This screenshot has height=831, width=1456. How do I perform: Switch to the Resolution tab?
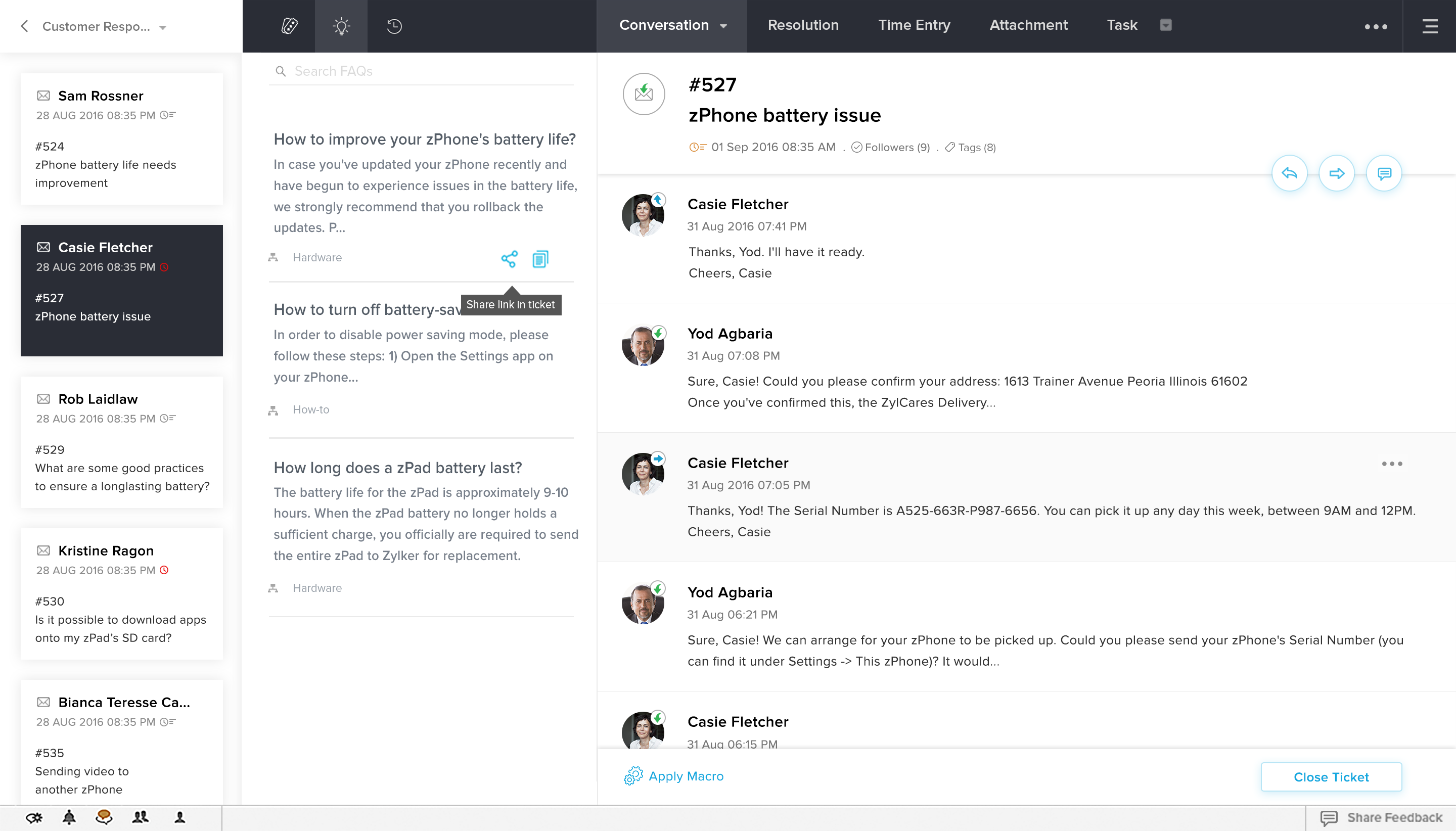802,25
